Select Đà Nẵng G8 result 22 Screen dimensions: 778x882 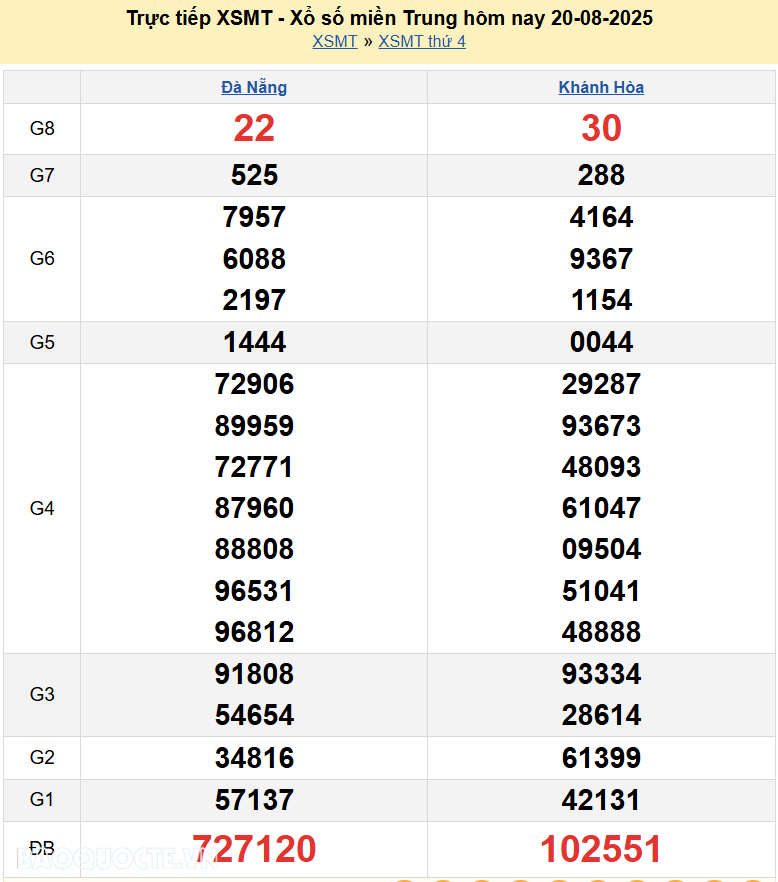click(254, 128)
